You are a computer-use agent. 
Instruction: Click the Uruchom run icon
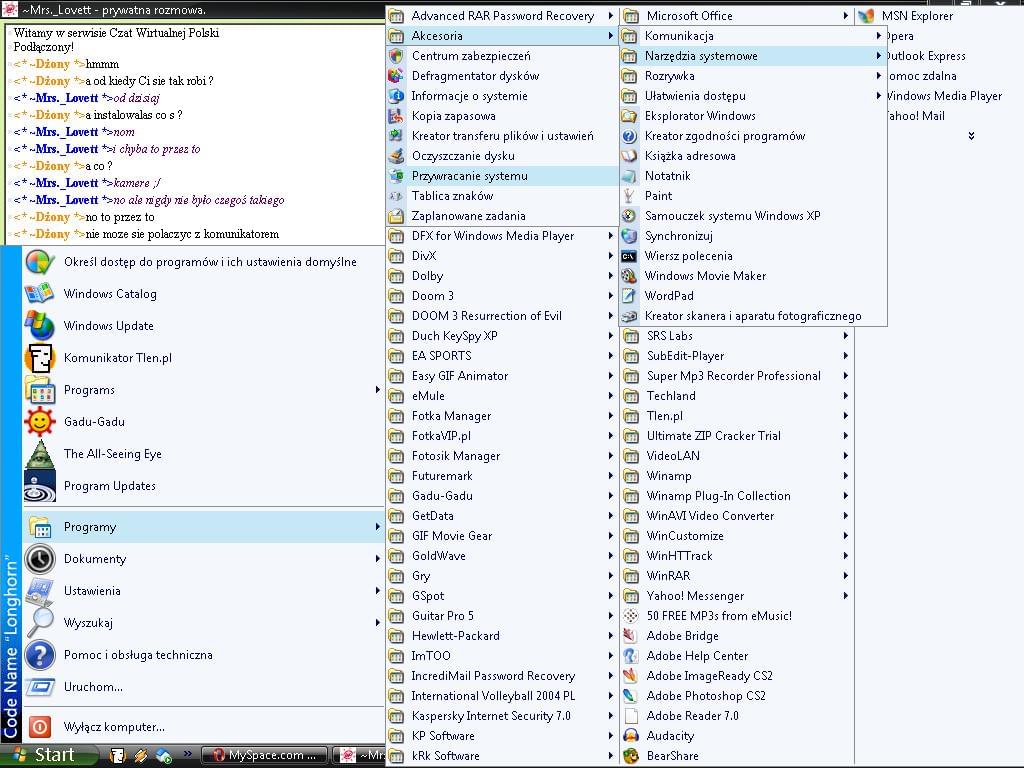39,687
